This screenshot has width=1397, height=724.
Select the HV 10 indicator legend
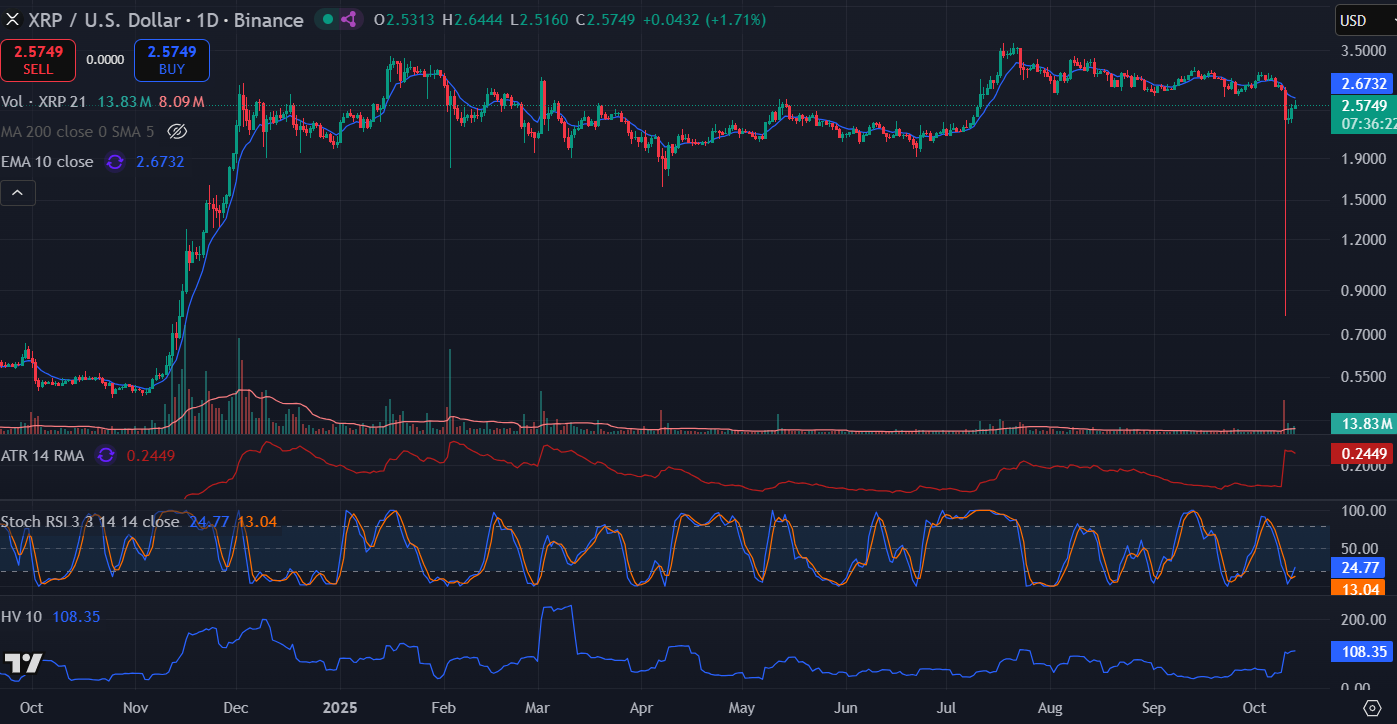point(21,617)
